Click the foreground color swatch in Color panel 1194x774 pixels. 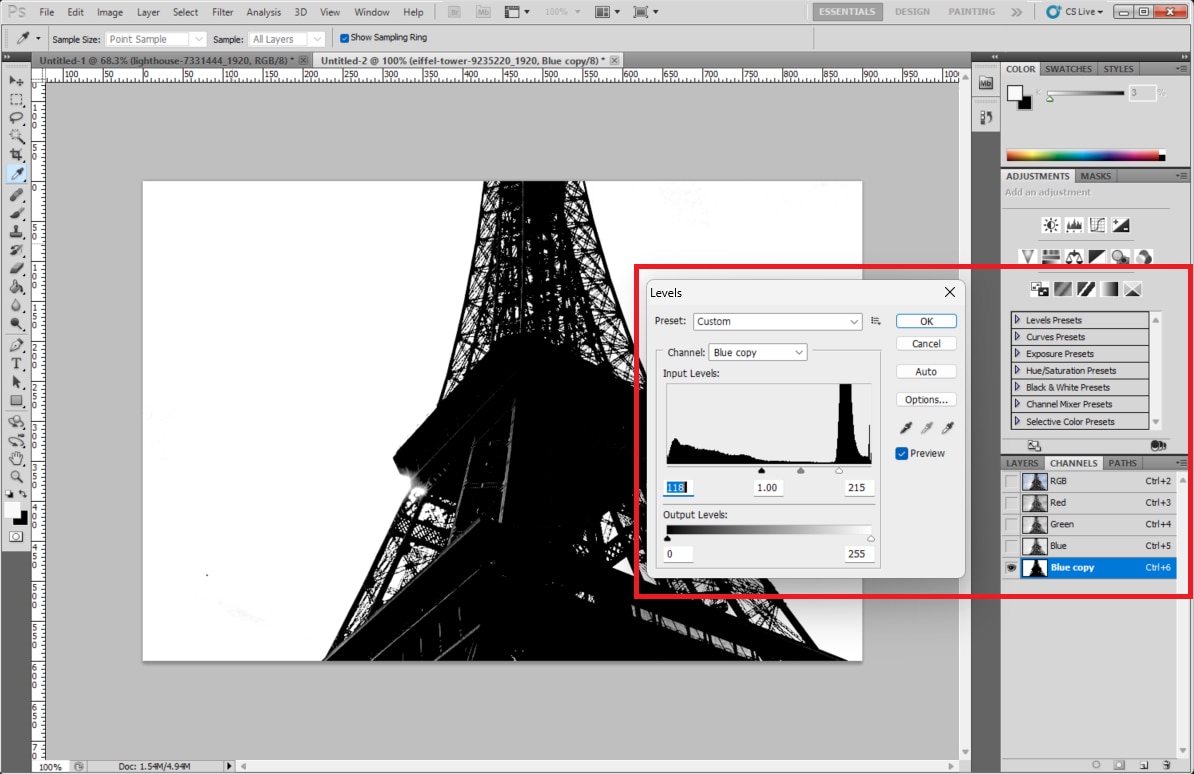coord(1014,93)
